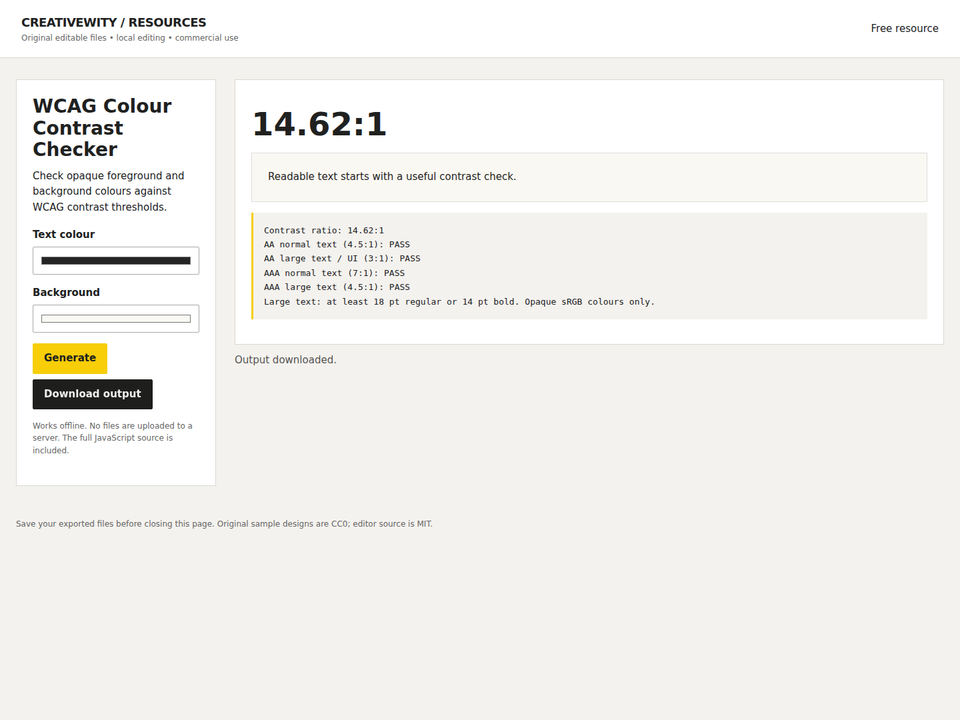Click the 'Save your exported files' footer text
The image size is (960, 720).
(x=224, y=524)
